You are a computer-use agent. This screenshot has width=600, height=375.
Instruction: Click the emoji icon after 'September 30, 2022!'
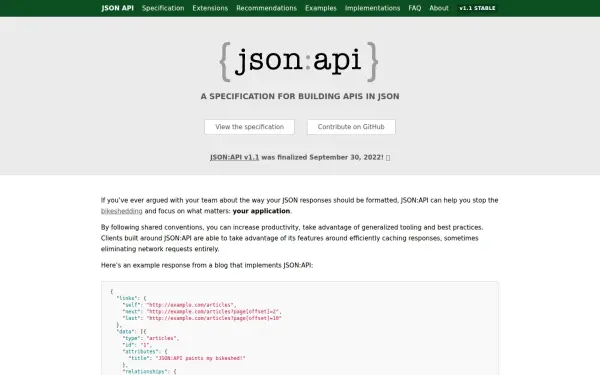pos(388,158)
